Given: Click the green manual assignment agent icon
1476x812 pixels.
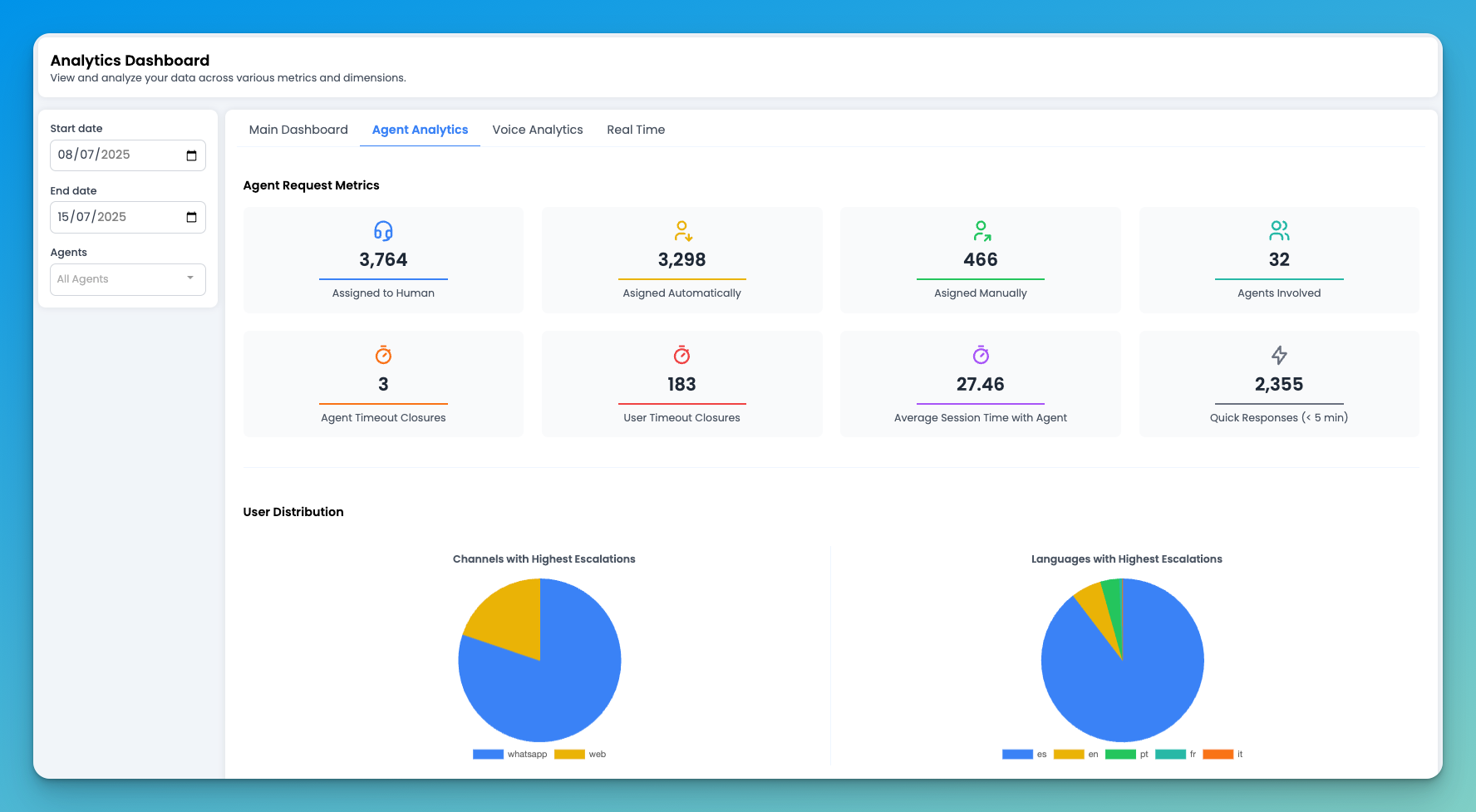Looking at the screenshot, I should click(980, 231).
